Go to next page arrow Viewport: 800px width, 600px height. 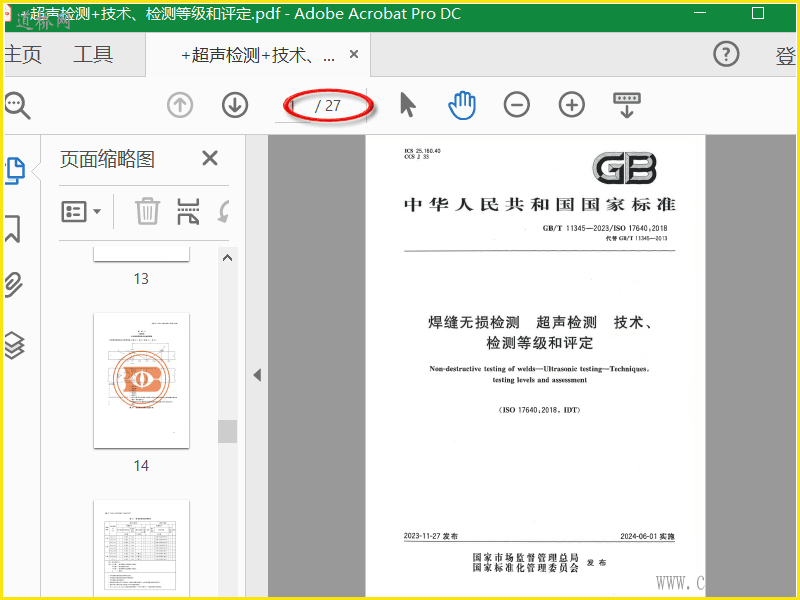point(235,106)
